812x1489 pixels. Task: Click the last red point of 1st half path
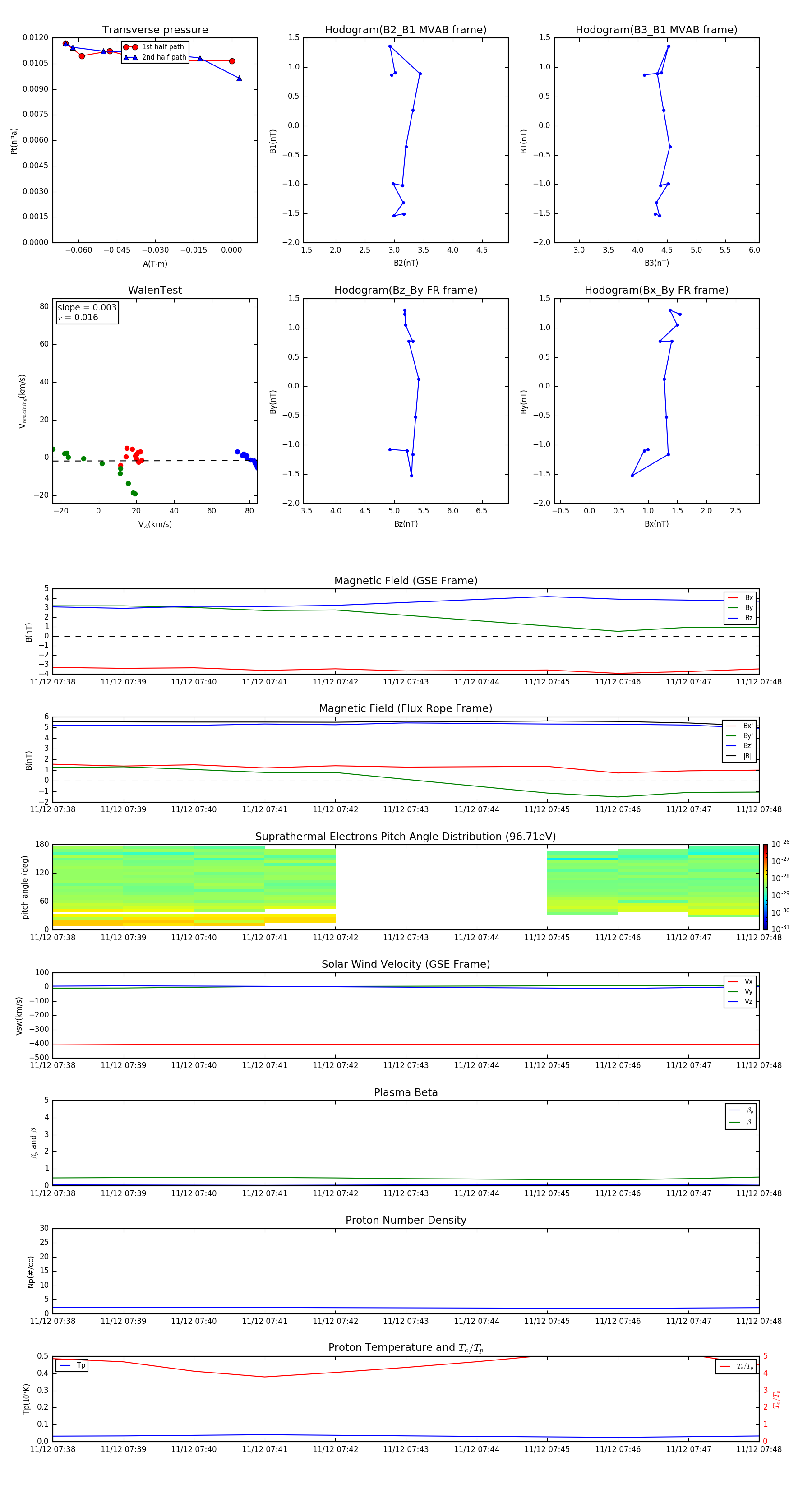232,61
